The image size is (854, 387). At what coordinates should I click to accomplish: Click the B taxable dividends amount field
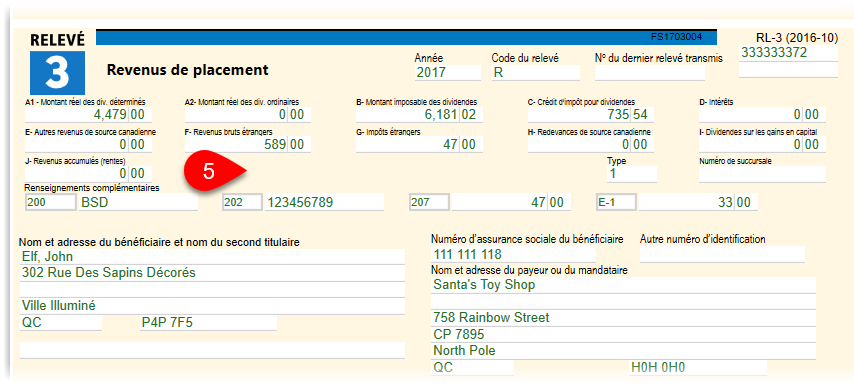(x=419, y=114)
